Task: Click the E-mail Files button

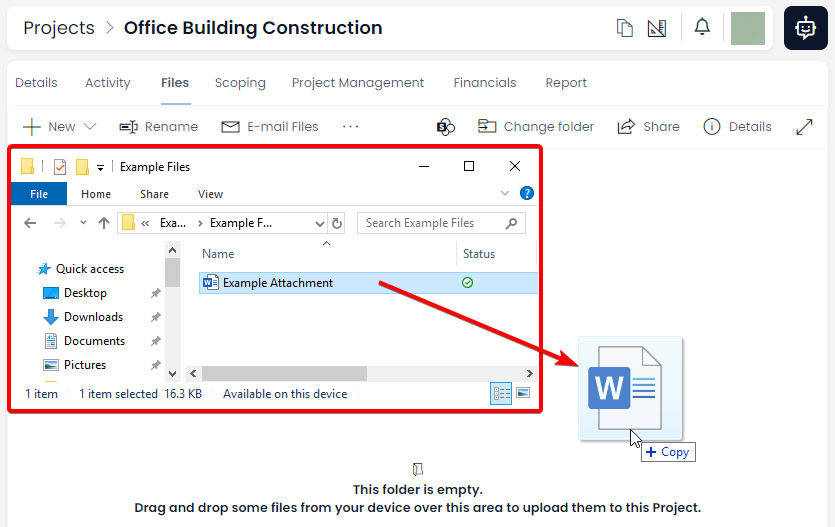Action: (270, 127)
